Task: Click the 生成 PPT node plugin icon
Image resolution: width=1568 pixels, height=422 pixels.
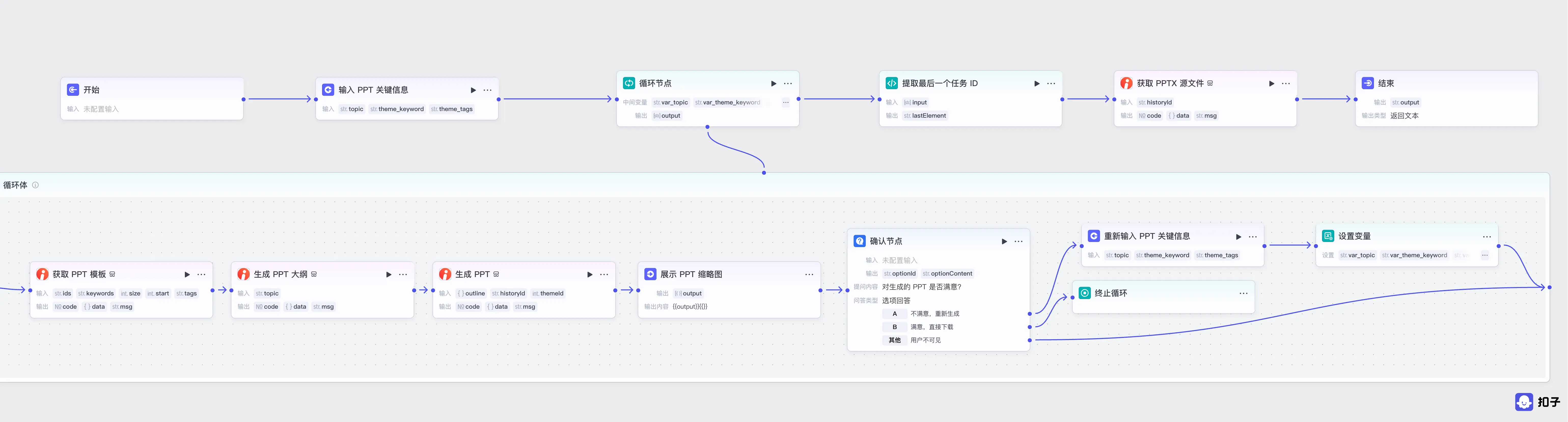Action: point(445,274)
